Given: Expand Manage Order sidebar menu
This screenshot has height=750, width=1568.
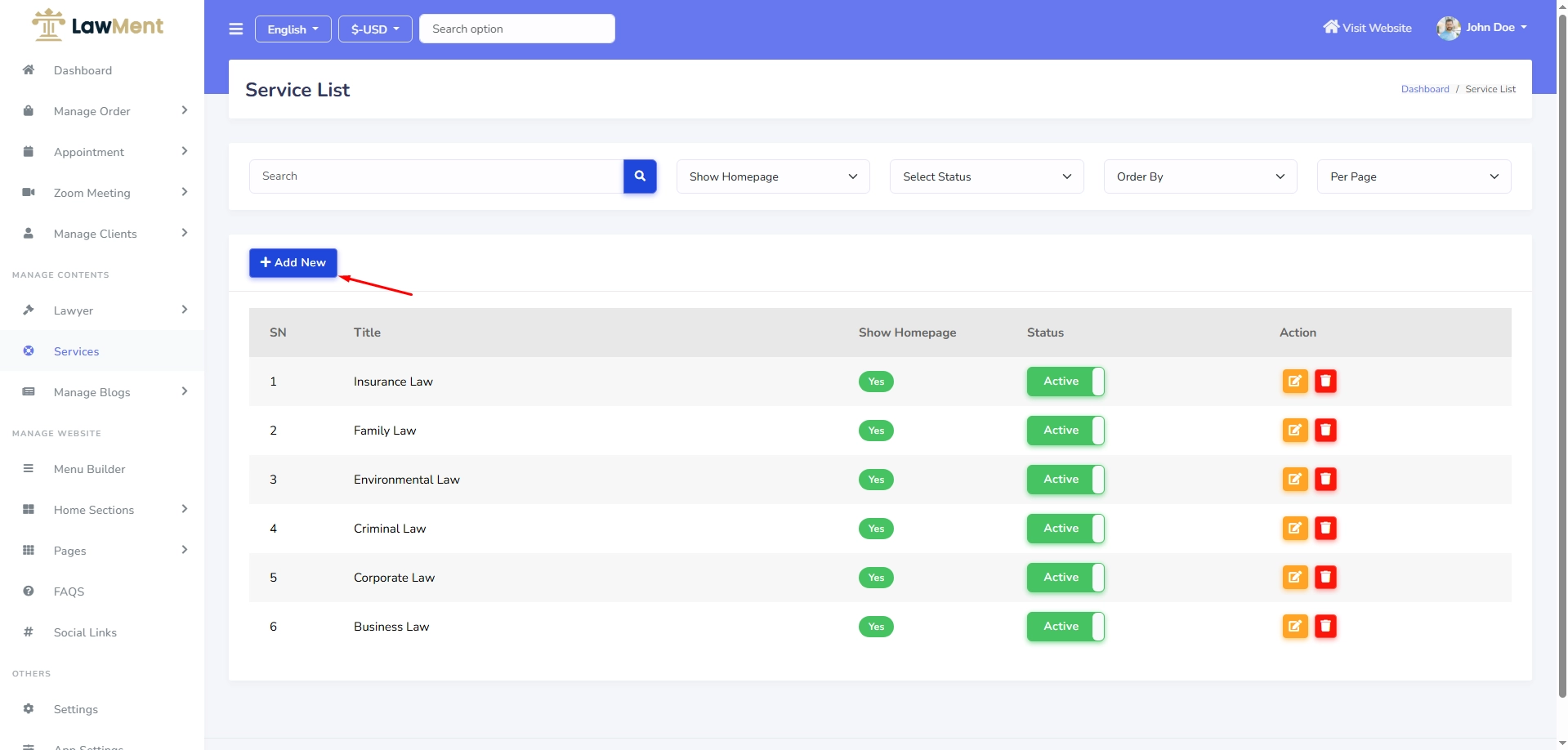Looking at the screenshot, I should point(92,111).
